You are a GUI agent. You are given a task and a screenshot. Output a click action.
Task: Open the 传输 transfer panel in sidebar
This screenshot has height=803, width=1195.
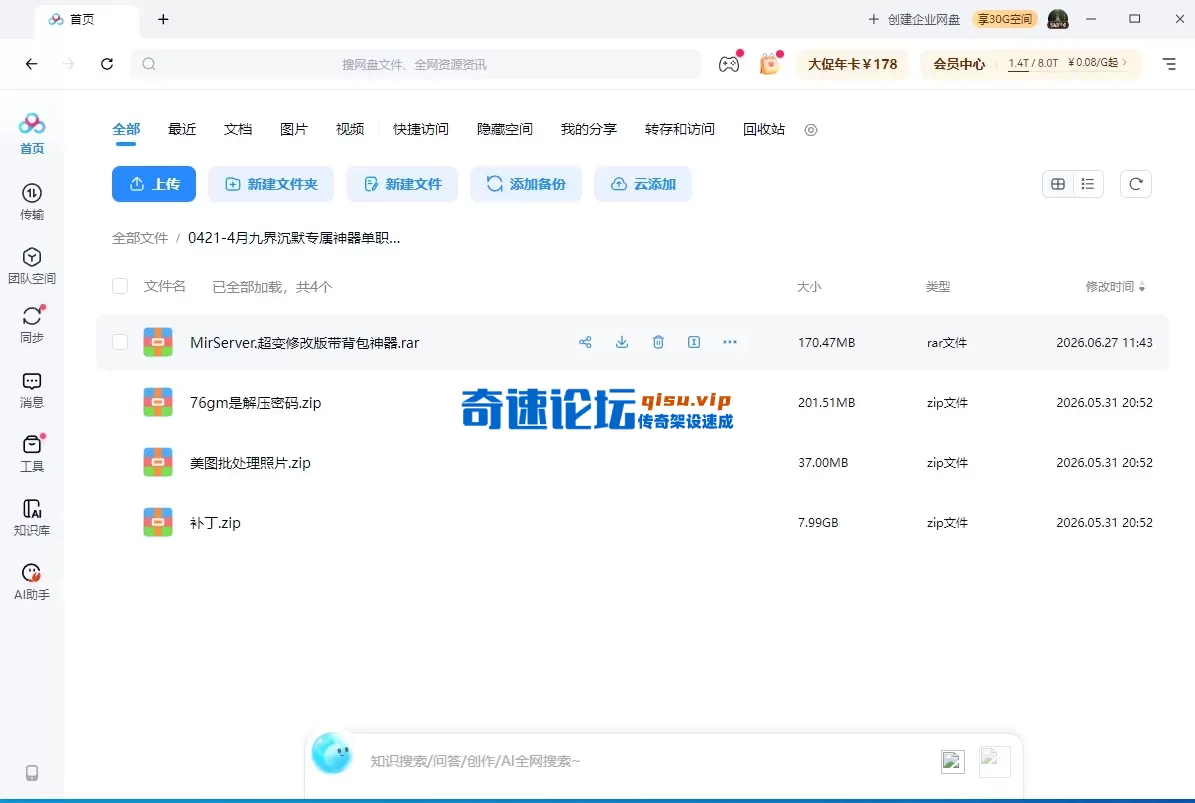pyautogui.click(x=31, y=202)
